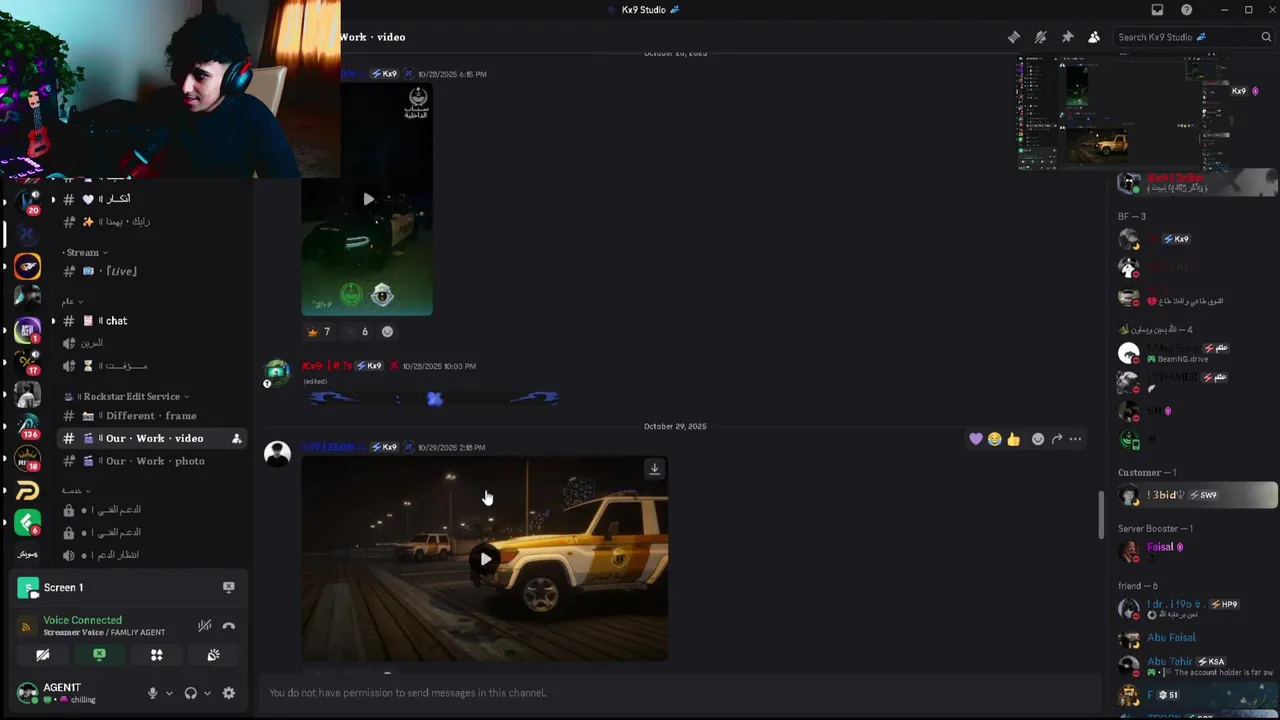The image size is (1280, 720).
Task: Click the message list scrollbar
Action: pyautogui.click(x=1101, y=514)
